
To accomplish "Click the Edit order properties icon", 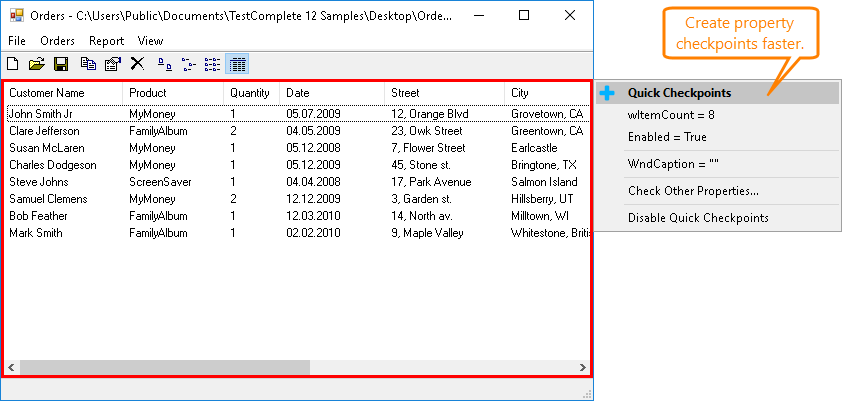I will 113,64.
